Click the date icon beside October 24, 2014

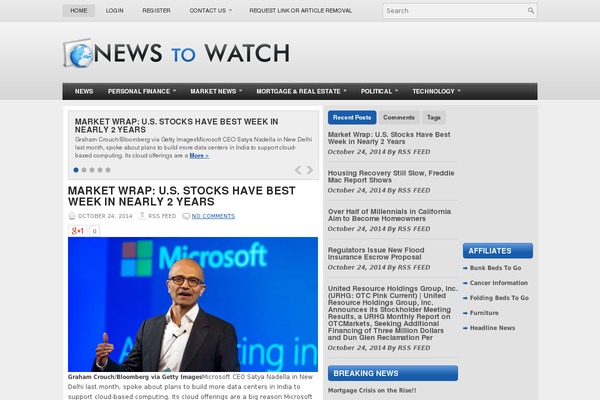click(x=72, y=216)
